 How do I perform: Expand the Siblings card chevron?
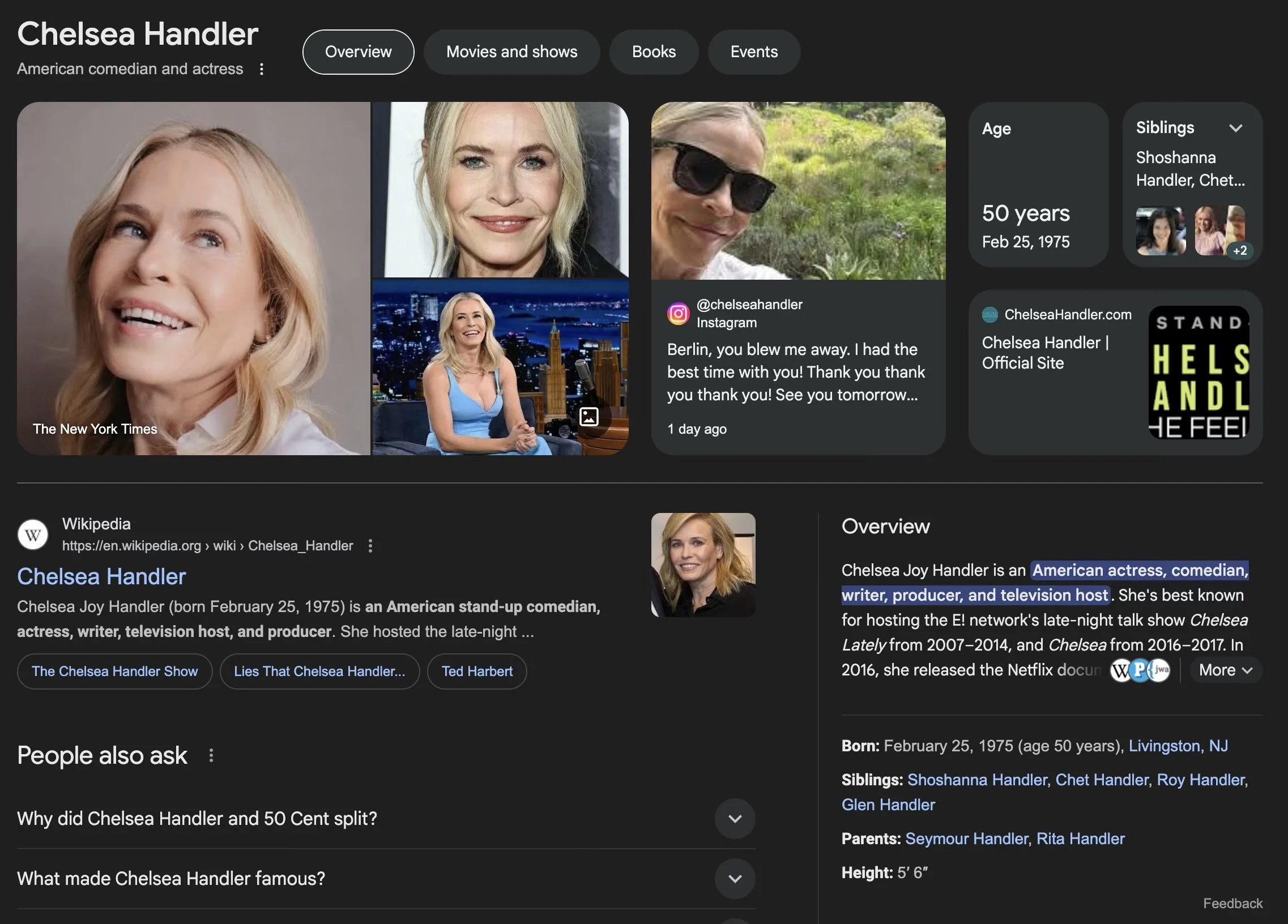point(1236,129)
